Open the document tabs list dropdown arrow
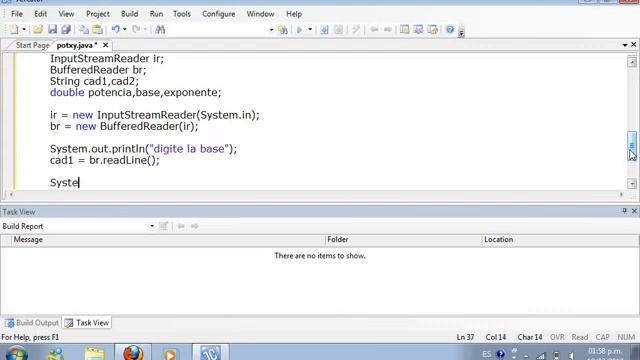The height and width of the screenshot is (360, 640). tap(625, 45)
